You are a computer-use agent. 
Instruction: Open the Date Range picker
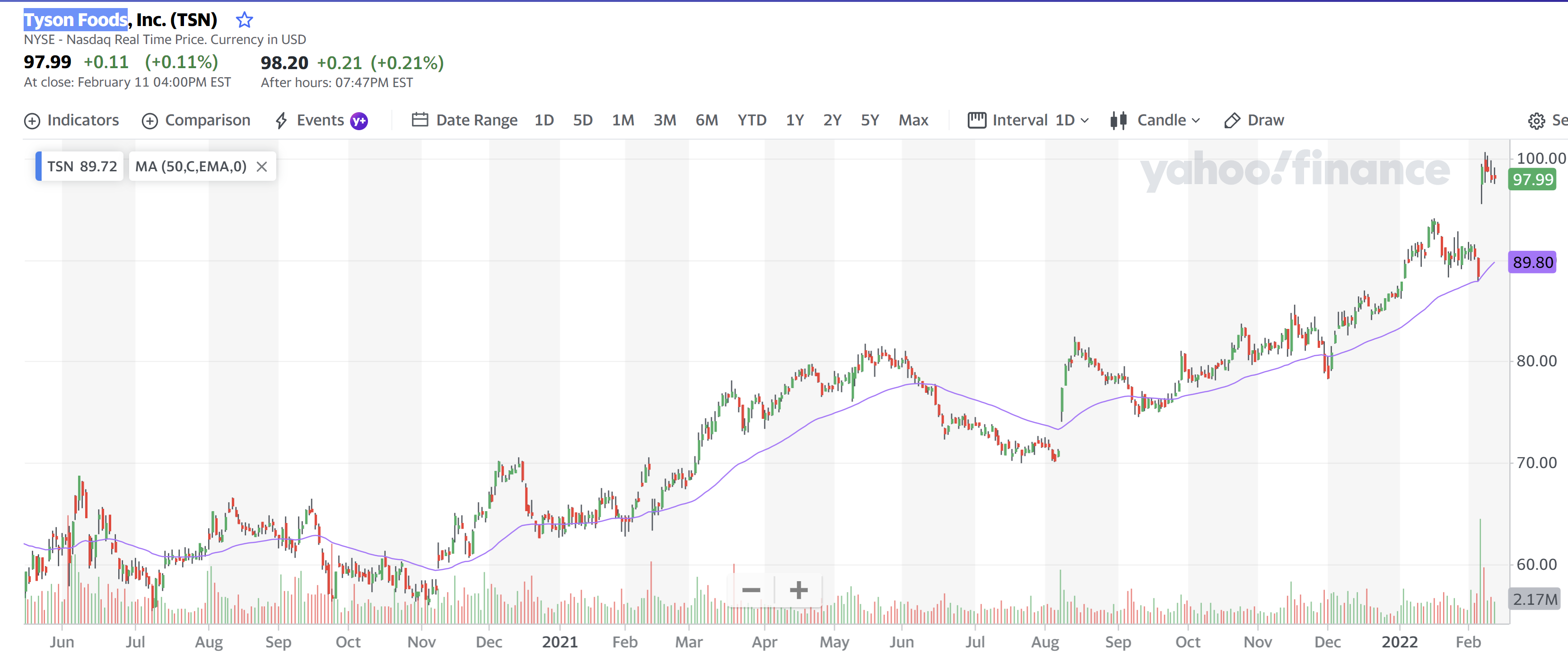[x=464, y=120]
